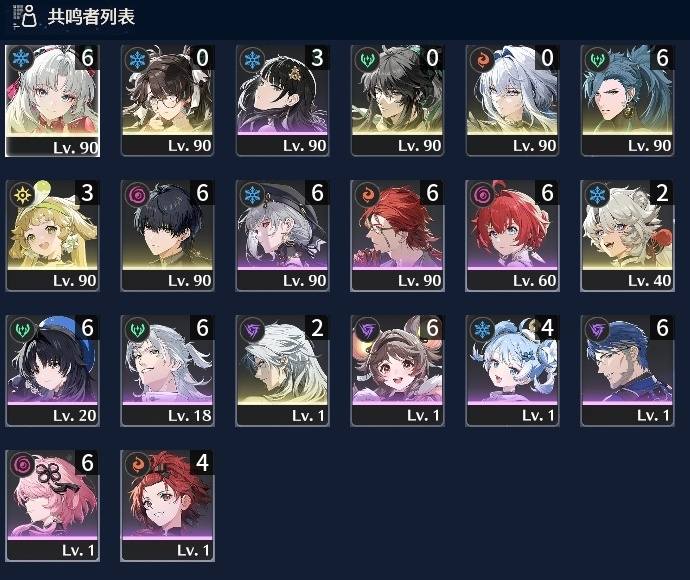Click the 共鸣者列表 title text
The image size is (690, 580).
point(91,17)
